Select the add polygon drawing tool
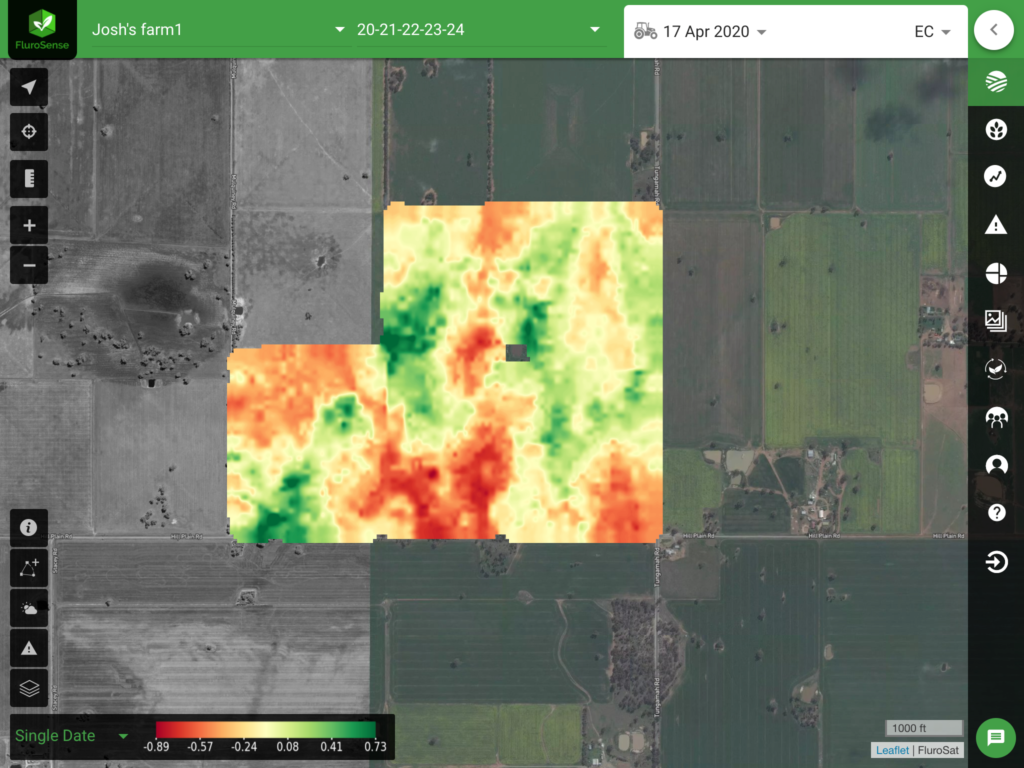The width and height of the screenshot is (1024, 768). tap(29, 568)
